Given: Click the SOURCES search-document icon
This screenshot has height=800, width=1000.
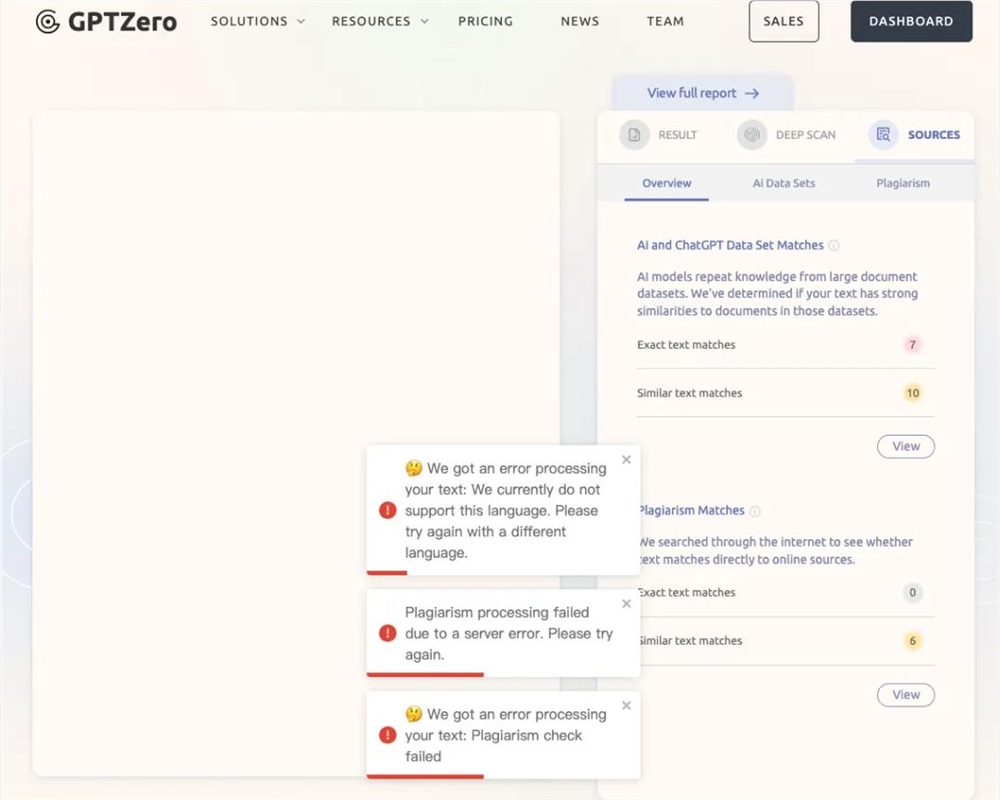Looking at the screenshot, I should (883, 135).
